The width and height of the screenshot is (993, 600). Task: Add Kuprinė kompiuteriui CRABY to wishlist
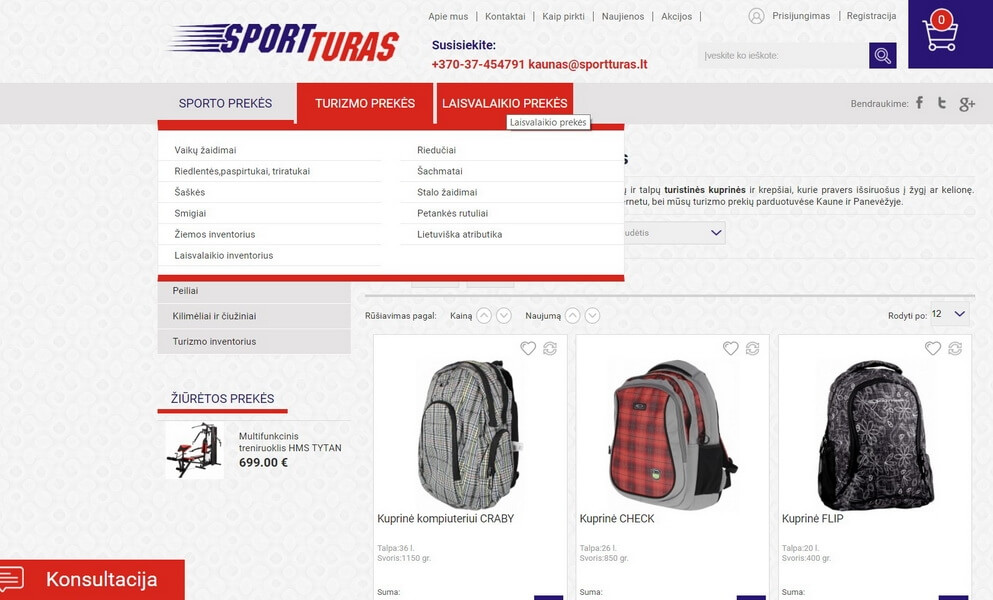pyautogui.click(x=528, y=348)
